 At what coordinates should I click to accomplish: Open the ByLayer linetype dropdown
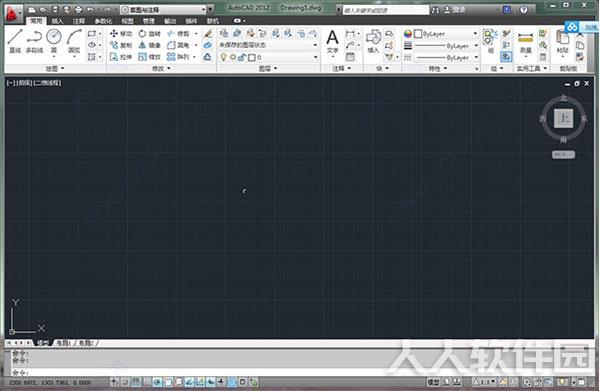(446, 57)
